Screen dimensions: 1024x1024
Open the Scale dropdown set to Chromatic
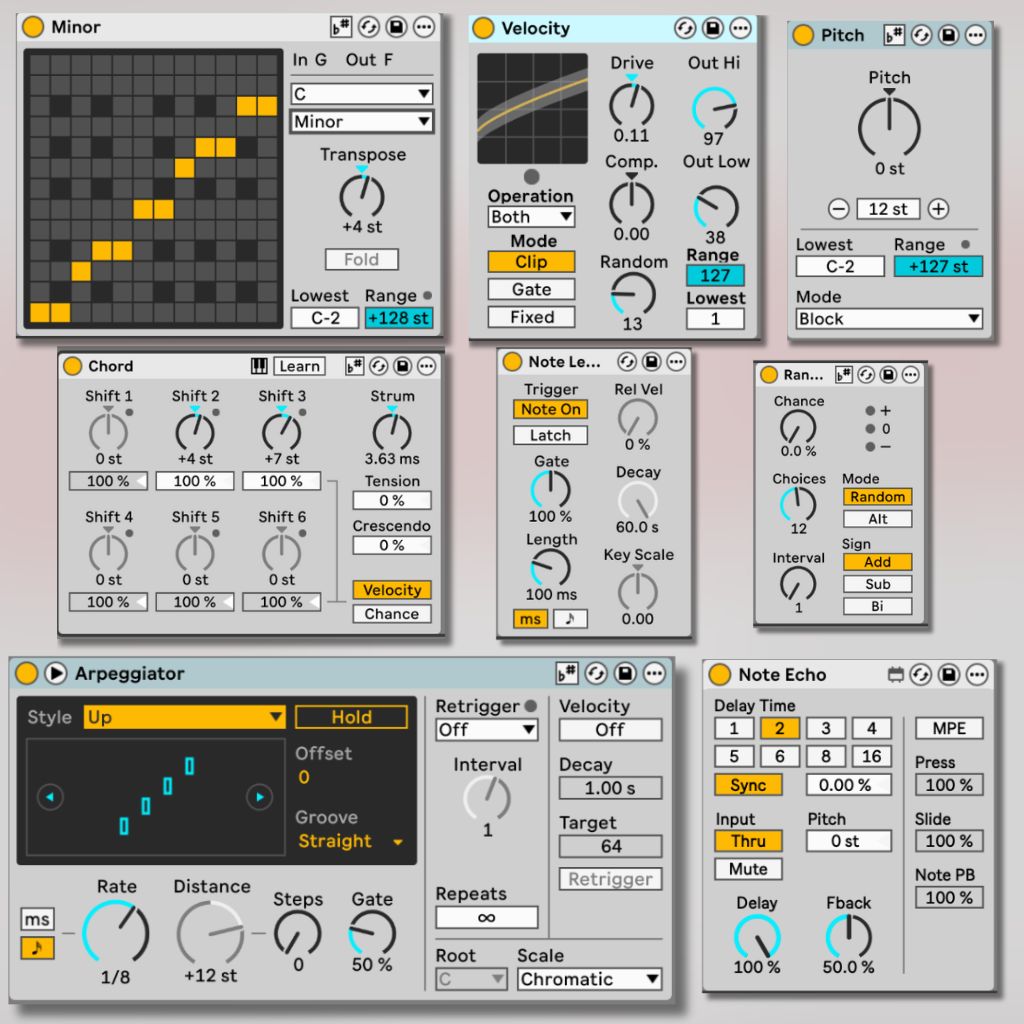(x=588, y=980)
